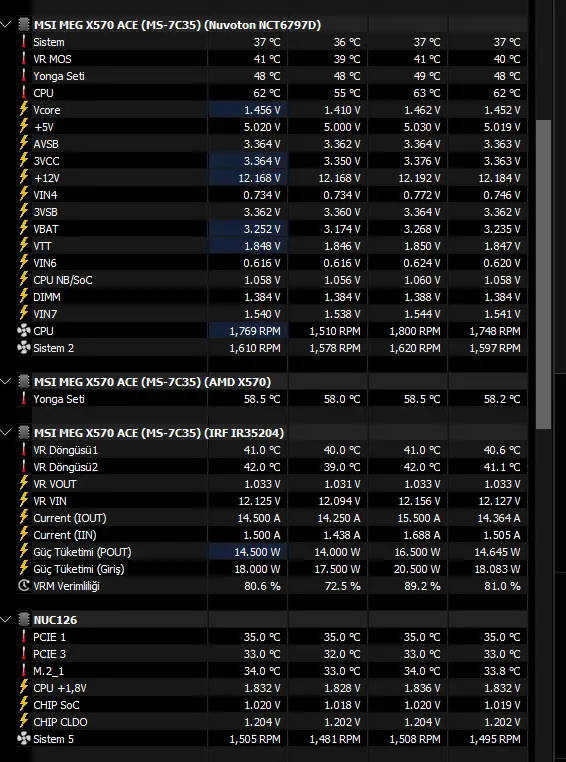Click the chip icon beside Nuvoton NCT6797D header
566x762 pixels.
23,25
